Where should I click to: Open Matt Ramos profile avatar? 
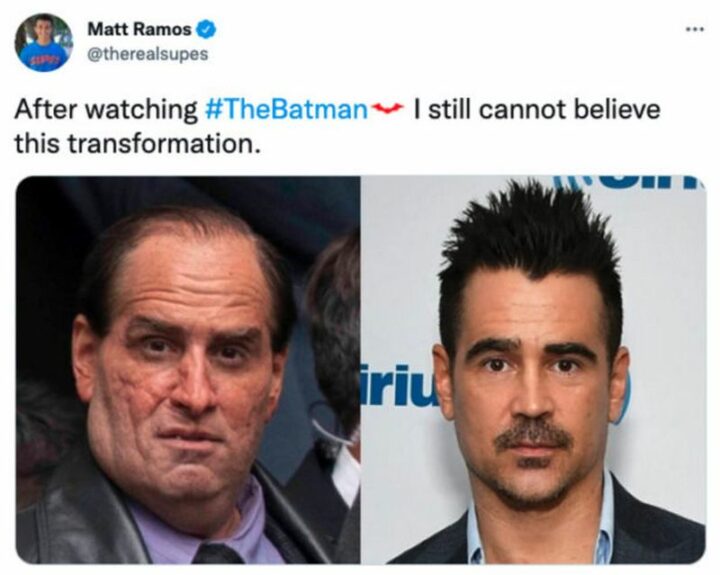pyautogui.click(x=43, y=42)
